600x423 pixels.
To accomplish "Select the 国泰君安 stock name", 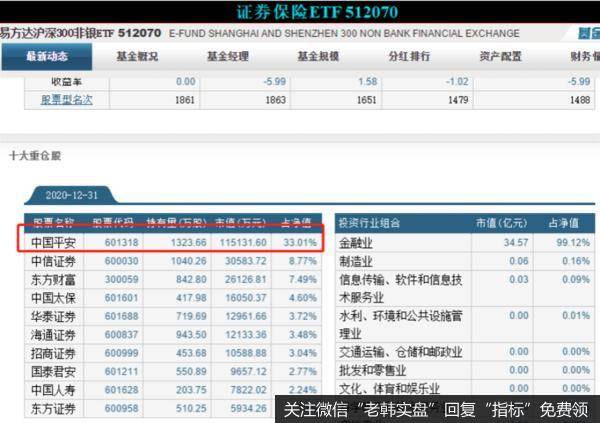I will coord(53,371).
